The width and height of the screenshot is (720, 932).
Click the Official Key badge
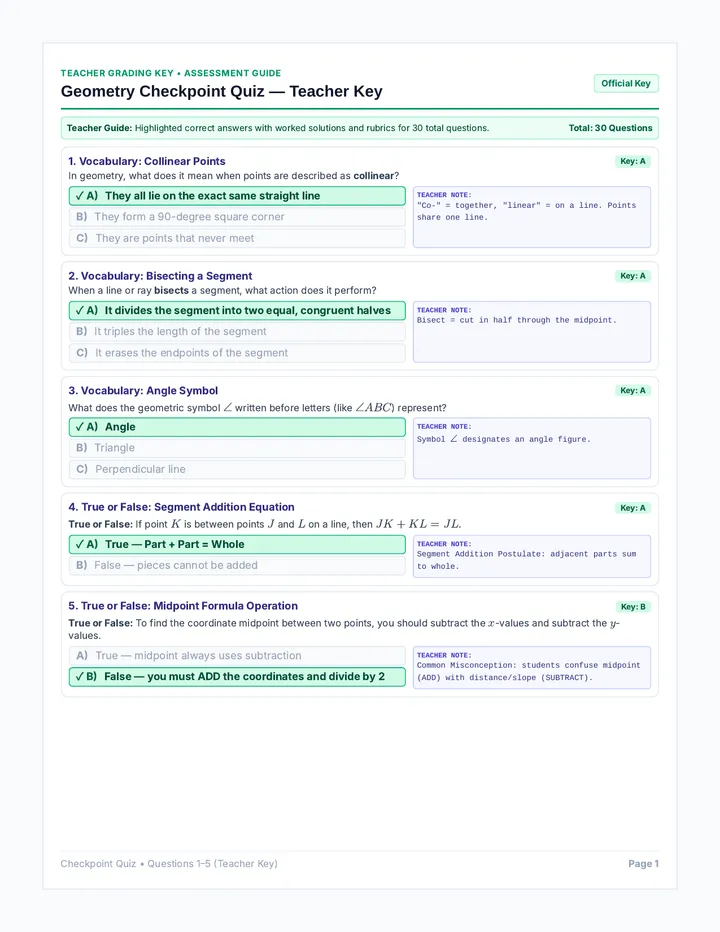click(x=626, y=83)
